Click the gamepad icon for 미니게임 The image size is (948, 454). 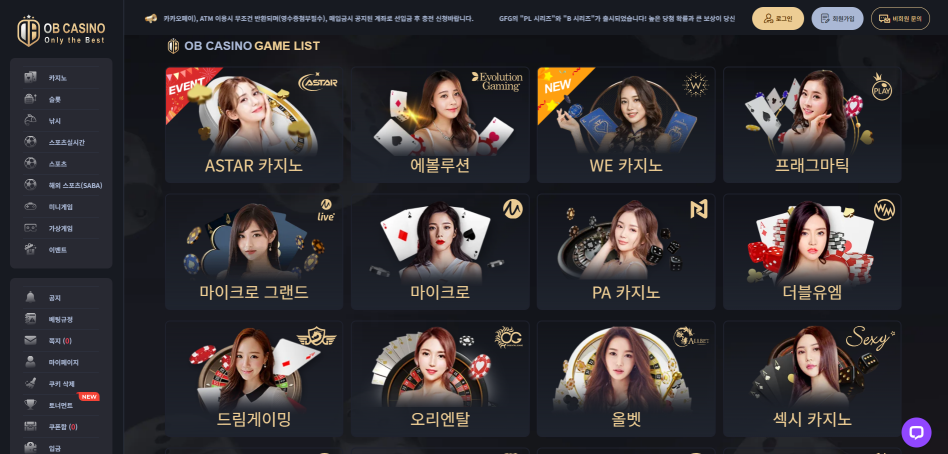click(30, 206)
